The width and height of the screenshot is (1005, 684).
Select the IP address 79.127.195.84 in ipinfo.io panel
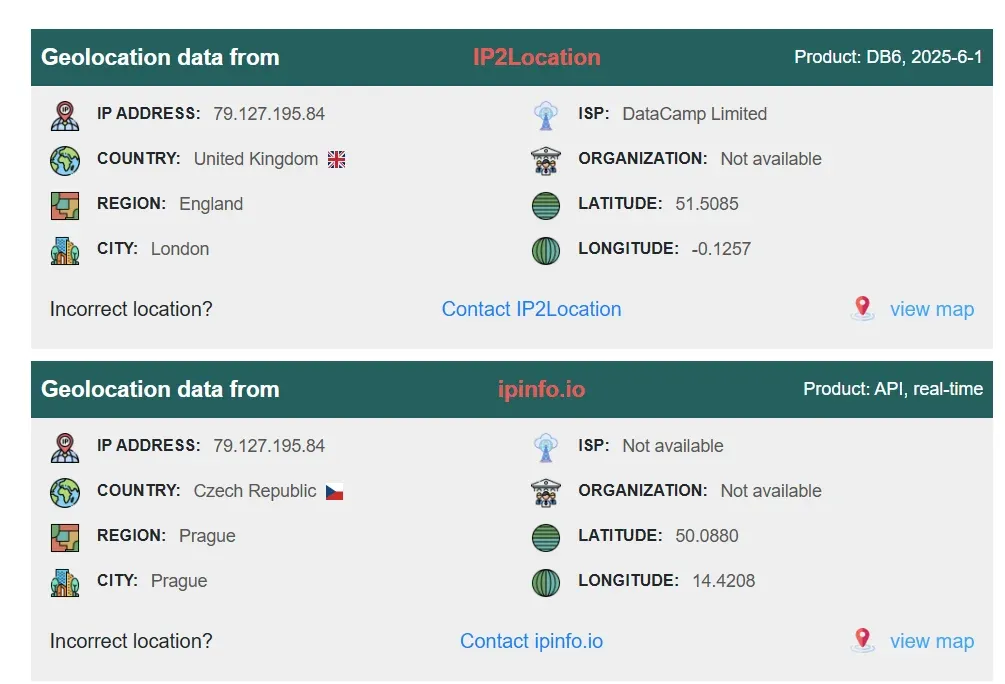(269, 446)
